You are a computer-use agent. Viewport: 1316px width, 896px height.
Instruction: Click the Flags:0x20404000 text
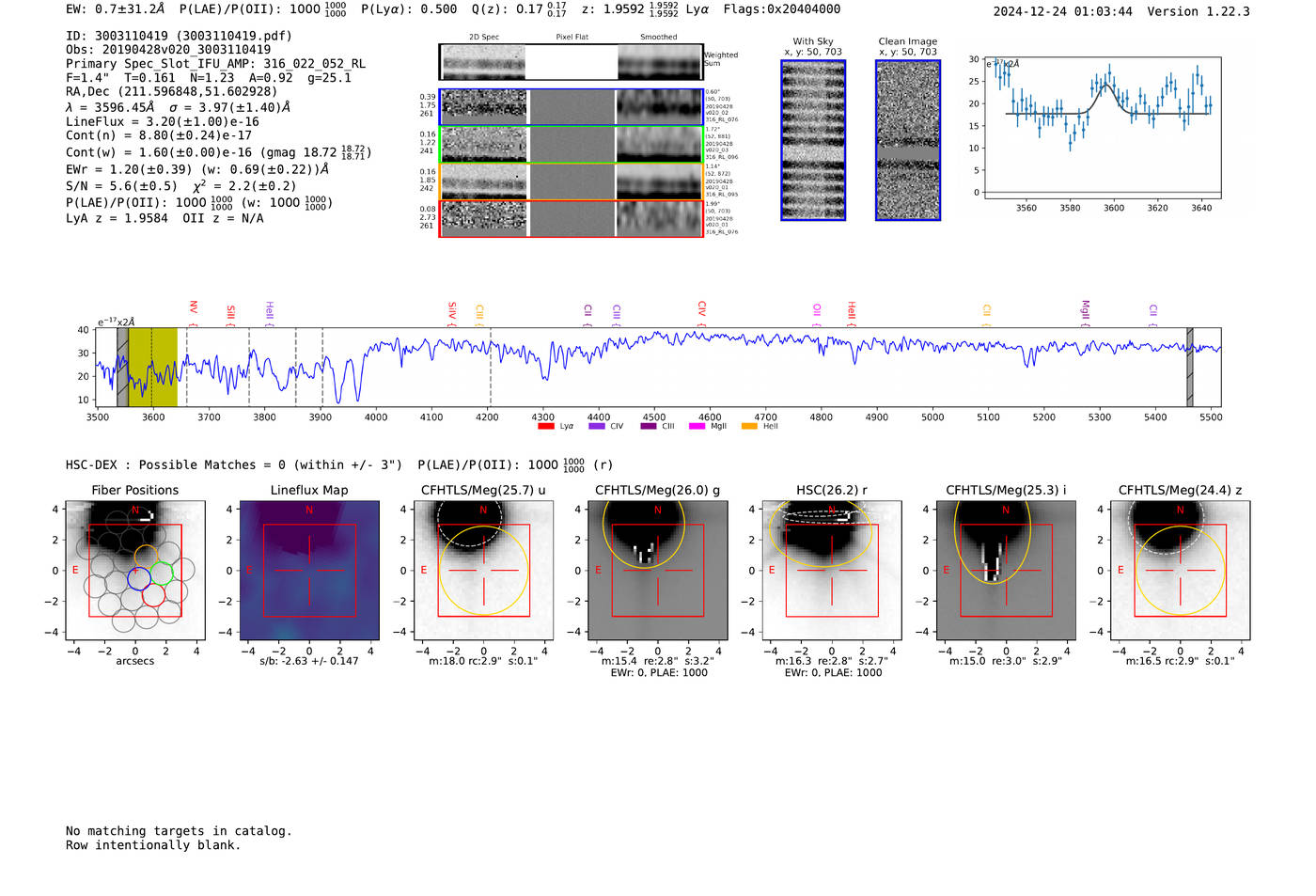tap(781, 9)
